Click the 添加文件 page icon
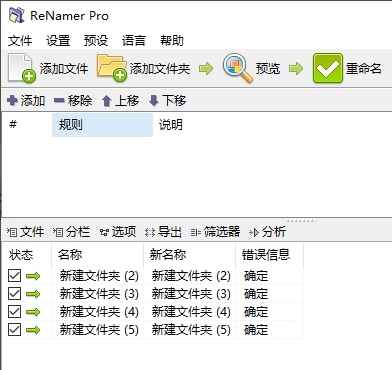Screen dimensions: 392x370 pos(22,68)
